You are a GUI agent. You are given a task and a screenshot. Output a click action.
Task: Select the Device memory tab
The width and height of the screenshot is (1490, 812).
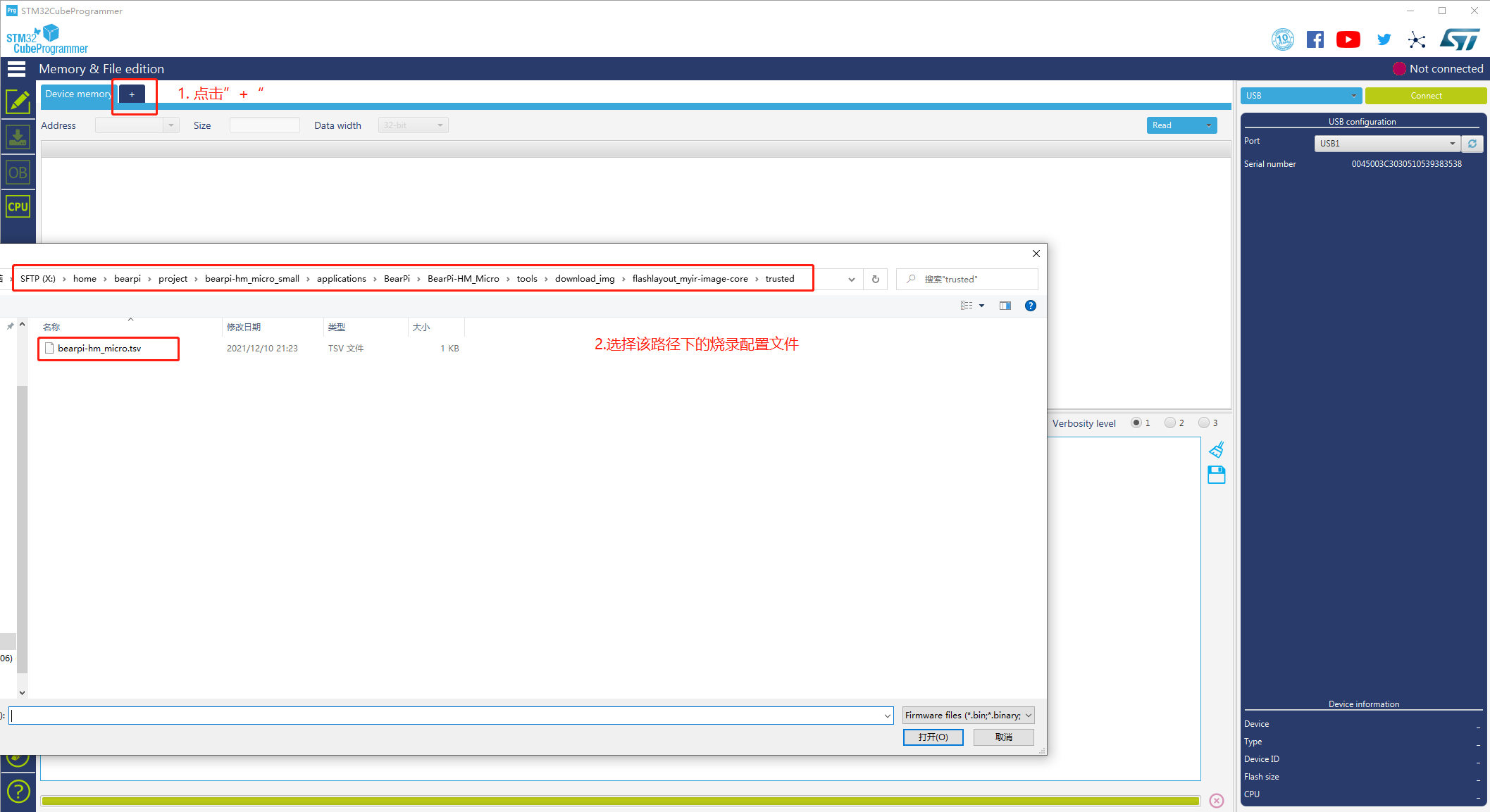click(x=77, y=94)
